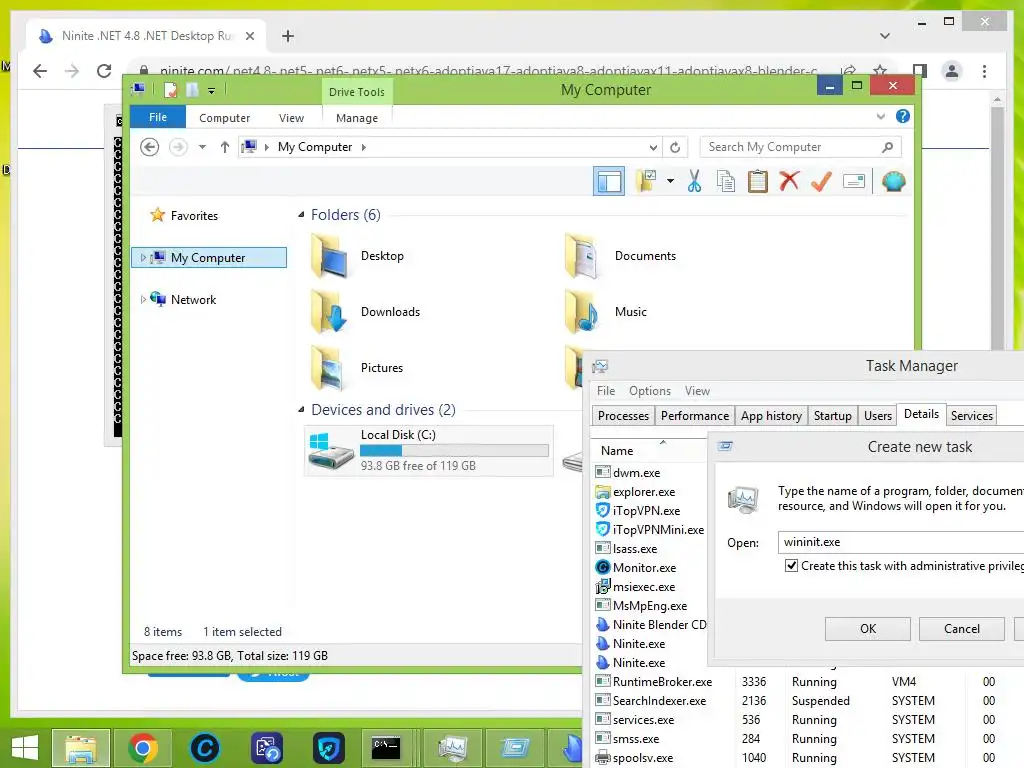Image resolution: width=1024 pixels, height=768 pixels.
Task: Switch to Task Manager Performance tab
Action: pos(694,416)
